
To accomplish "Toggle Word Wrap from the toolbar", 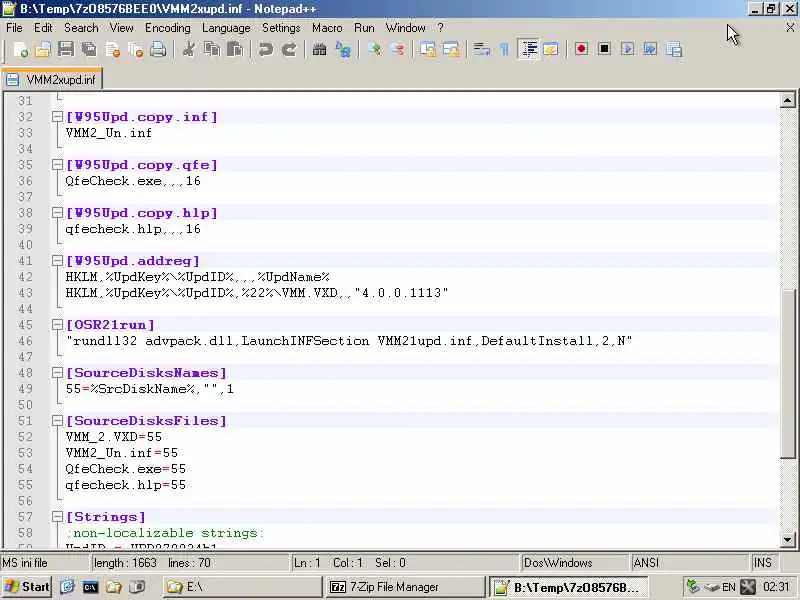I will click(x=481, y=49).
